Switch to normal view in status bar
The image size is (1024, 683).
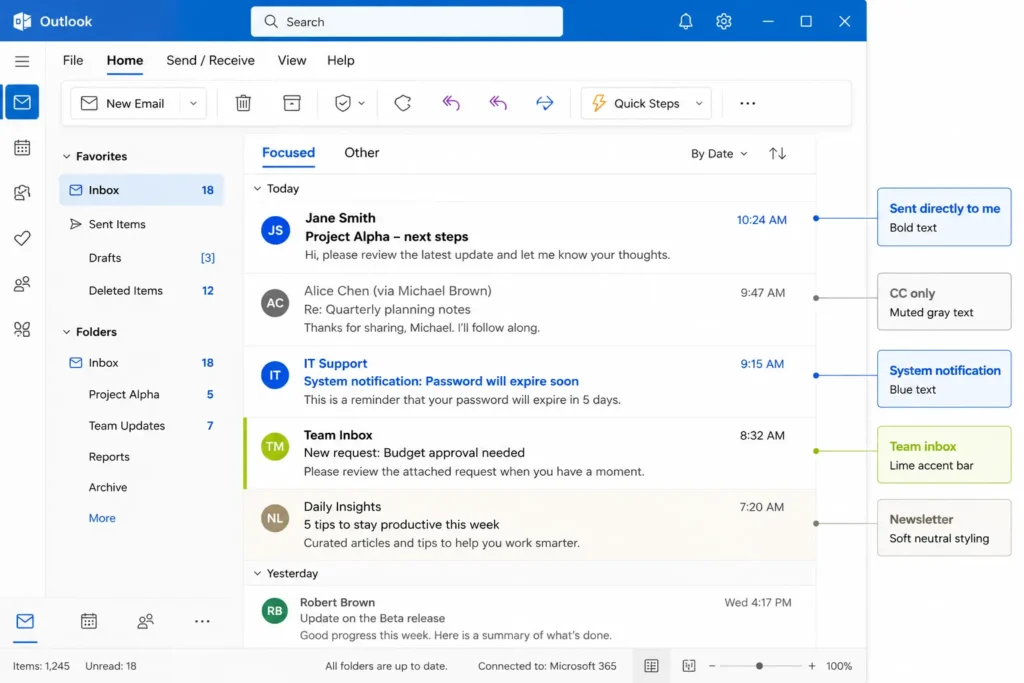(x=651, y=665)
